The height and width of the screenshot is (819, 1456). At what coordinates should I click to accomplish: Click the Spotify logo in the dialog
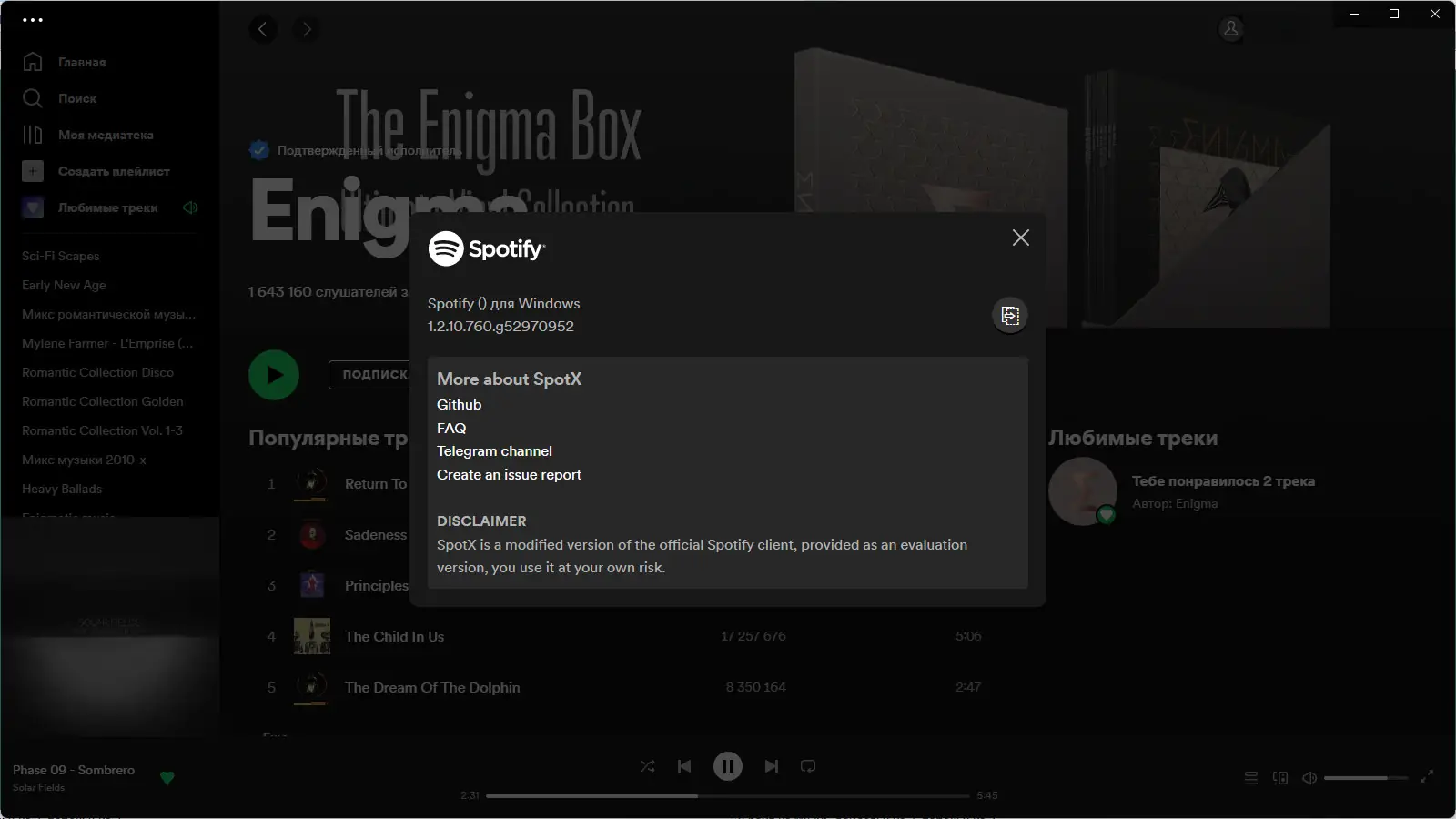pos(487,248)
